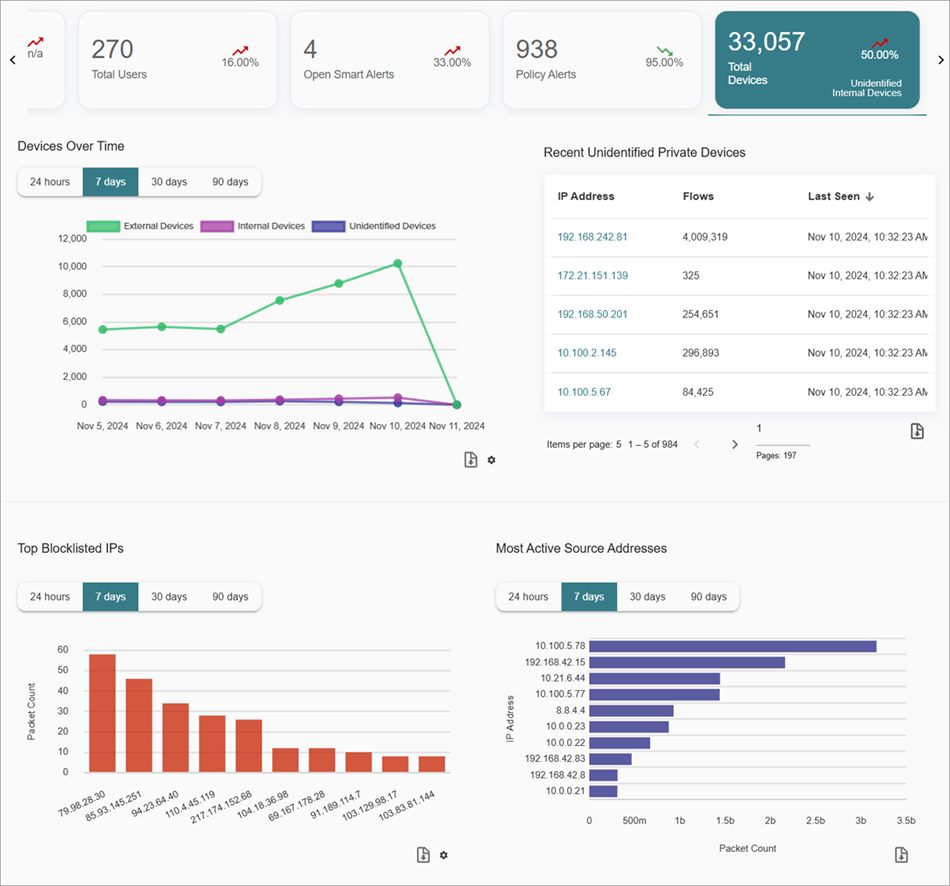Click the Total Devices trend arrow icon

(880, 42)
